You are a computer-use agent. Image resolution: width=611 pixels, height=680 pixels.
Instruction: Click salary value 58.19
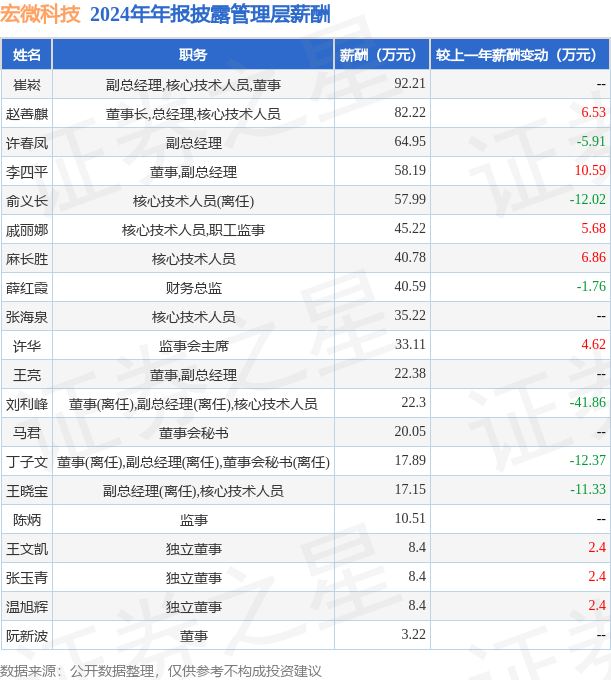tap(410, 170)
